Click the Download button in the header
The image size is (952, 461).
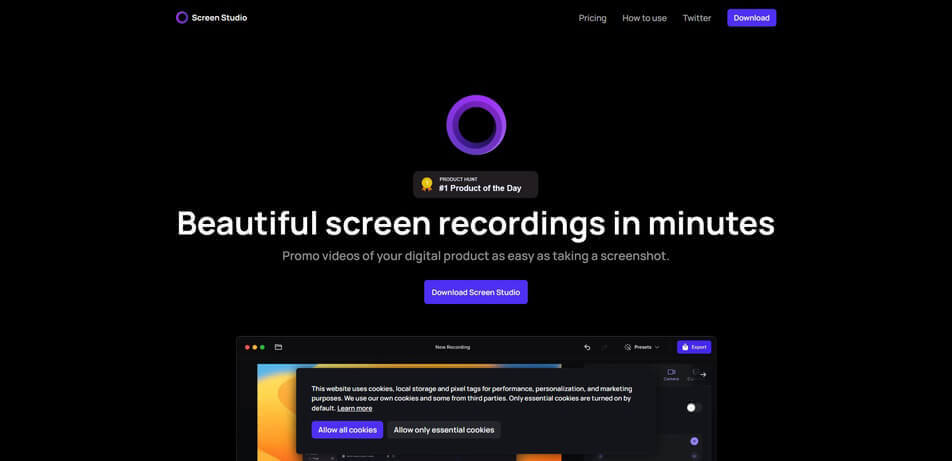751,18
